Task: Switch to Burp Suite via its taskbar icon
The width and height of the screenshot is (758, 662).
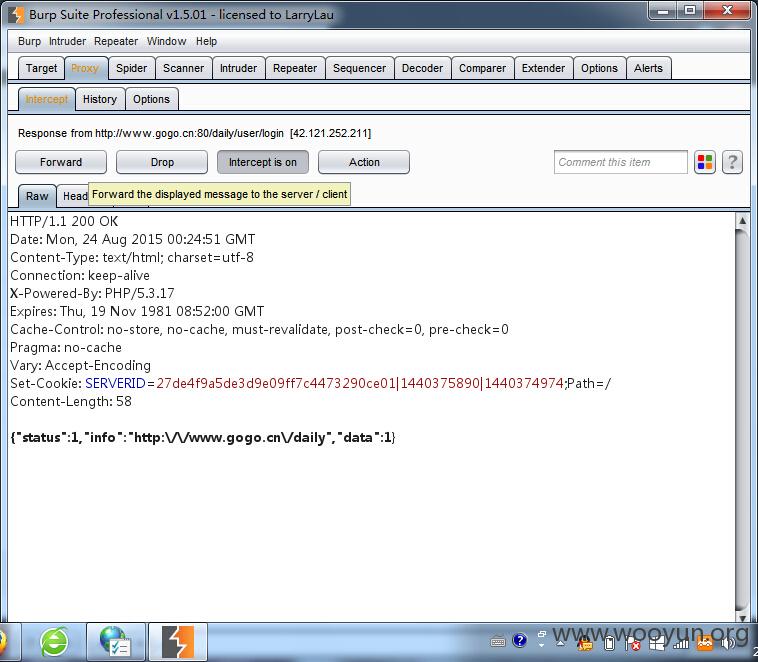Action: pos(178,642)
